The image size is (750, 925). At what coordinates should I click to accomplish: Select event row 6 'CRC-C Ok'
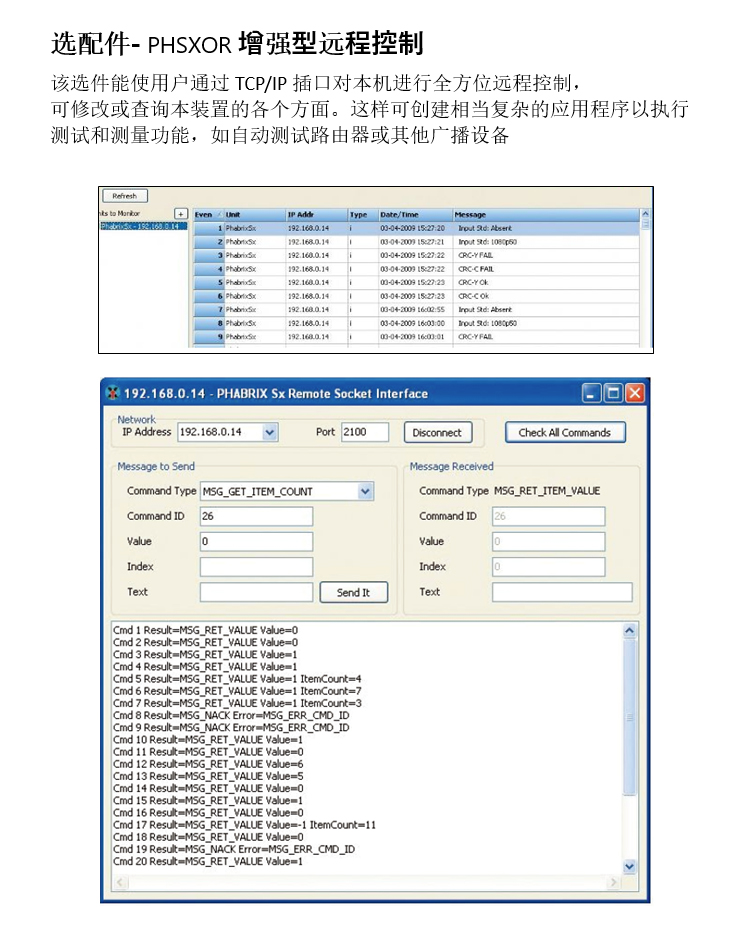coord(417,296)
